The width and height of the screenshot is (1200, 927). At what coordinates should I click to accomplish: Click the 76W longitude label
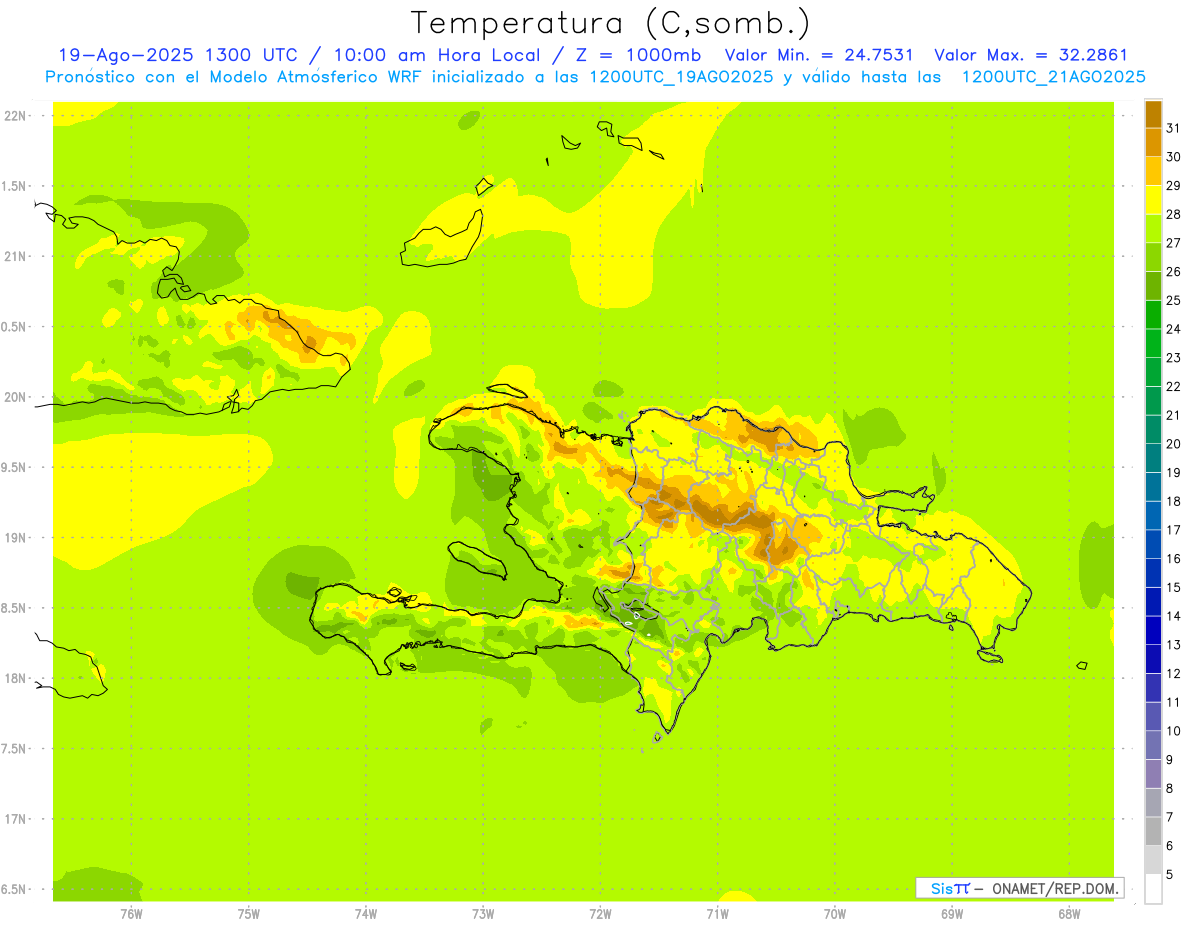(131, 914)
